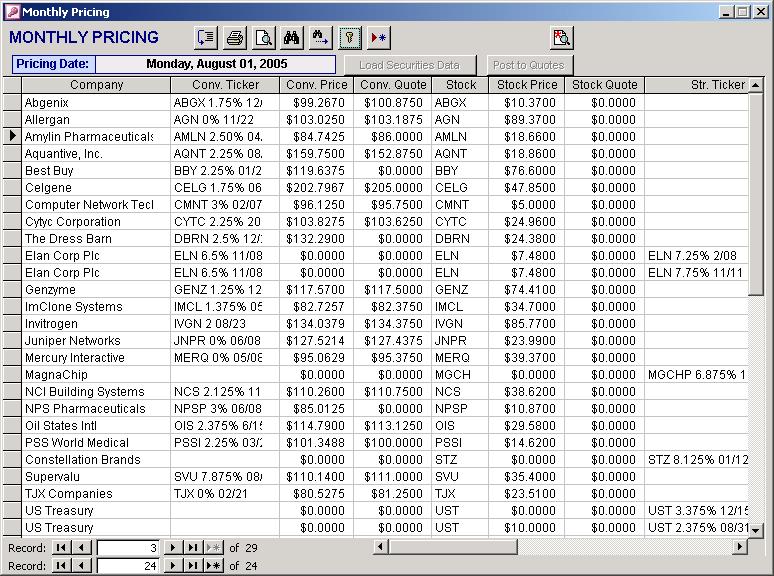Click the vertical scrollbar thumb
This screenshot has height=576, width=774.
[x=756, y=194]
